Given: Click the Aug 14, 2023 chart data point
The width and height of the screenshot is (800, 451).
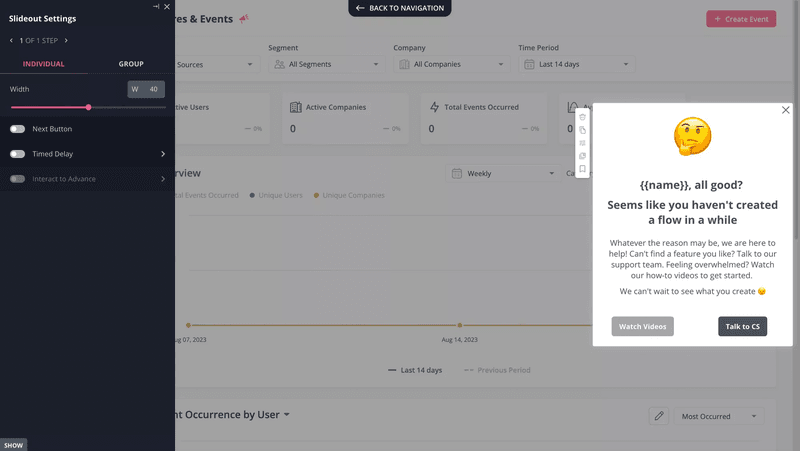Looking at the screenshot, I should (x=460, y=325).
